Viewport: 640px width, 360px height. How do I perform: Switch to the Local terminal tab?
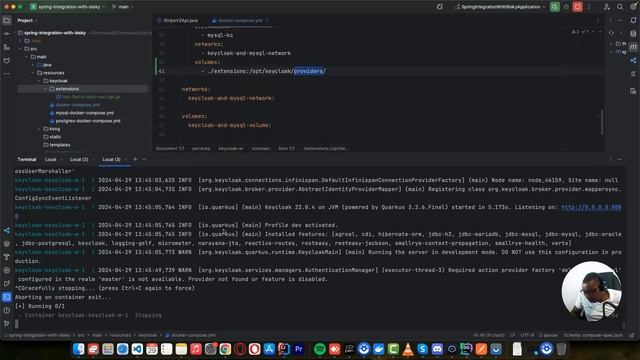[x=51, y=159]
